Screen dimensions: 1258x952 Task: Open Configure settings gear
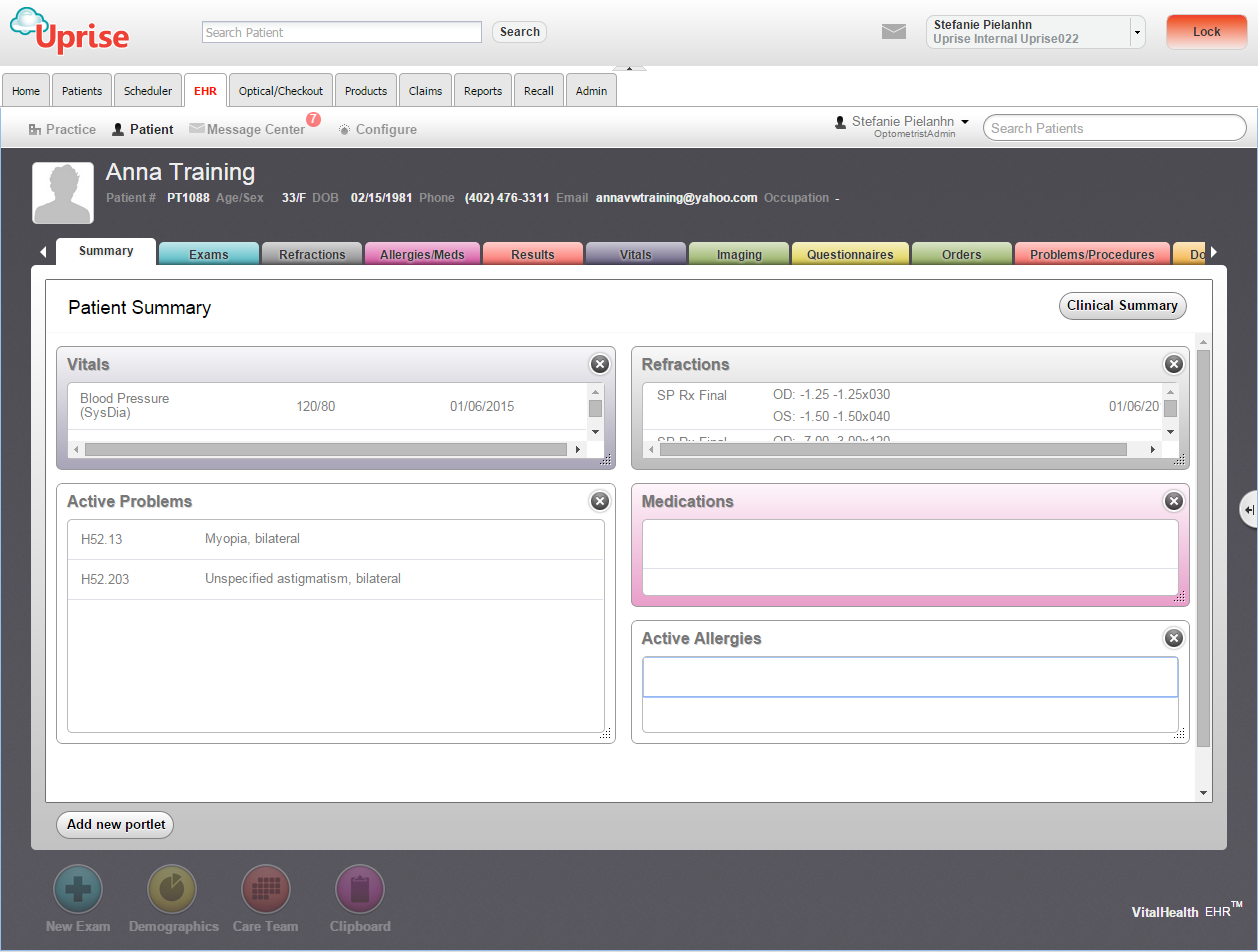click(x=377, y=129)
